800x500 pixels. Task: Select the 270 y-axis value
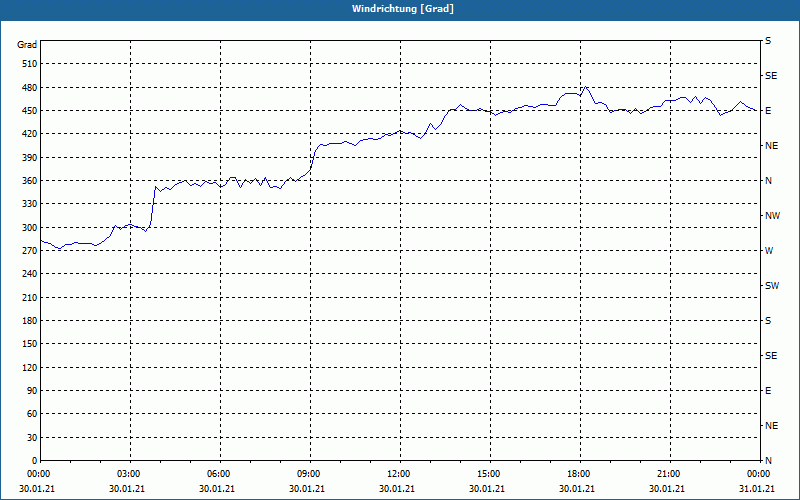[30, 251]
